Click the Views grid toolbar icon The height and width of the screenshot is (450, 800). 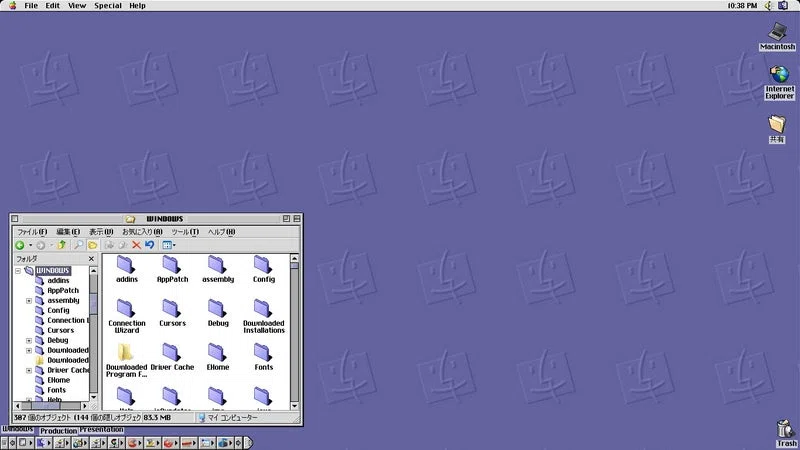[166, 245]
